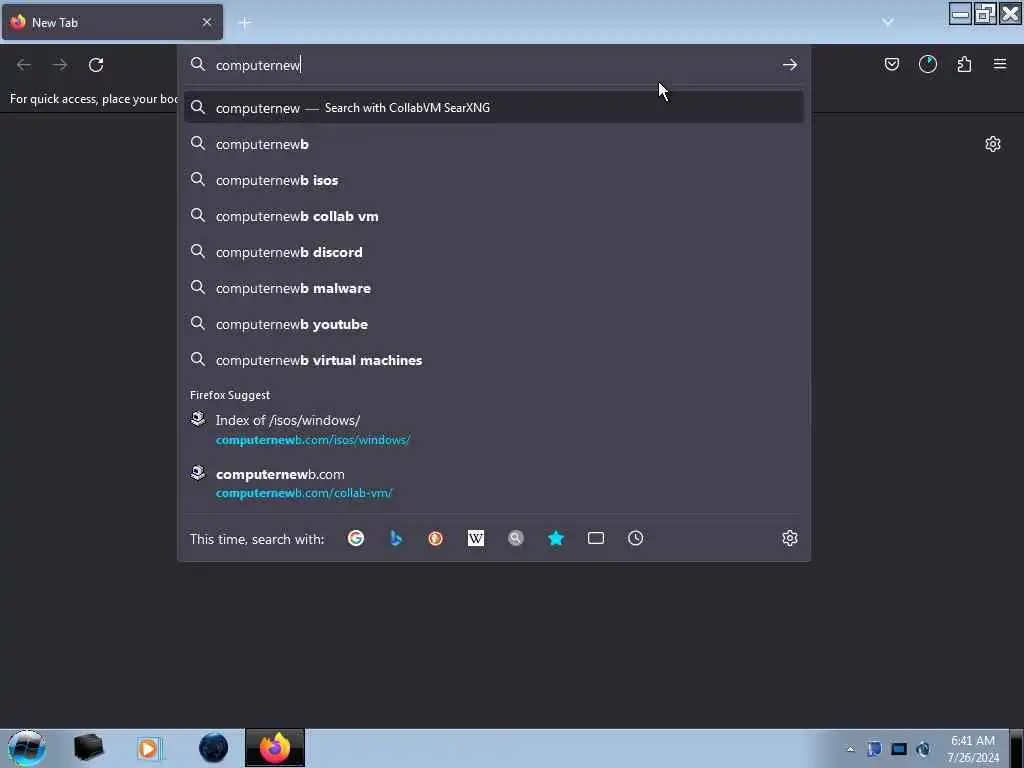Select the New Tab tab
Screen dimensions: 1024x768
[112, 22]
